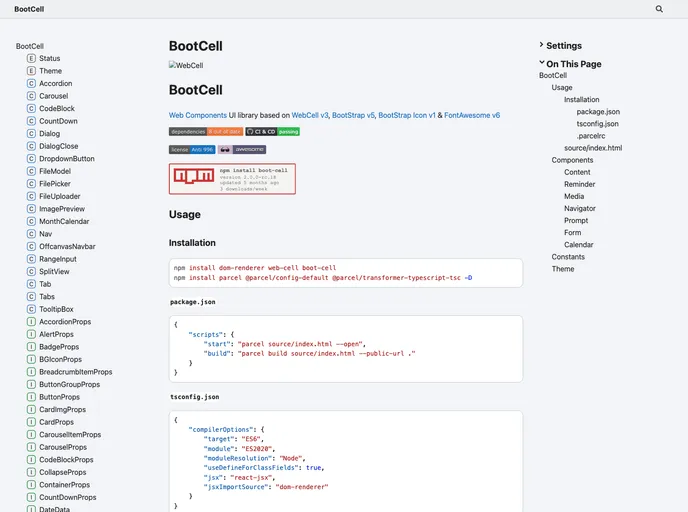Click the class icon beside FileUploader
This screenshot has width=688, height=512.
coord(31,196)
